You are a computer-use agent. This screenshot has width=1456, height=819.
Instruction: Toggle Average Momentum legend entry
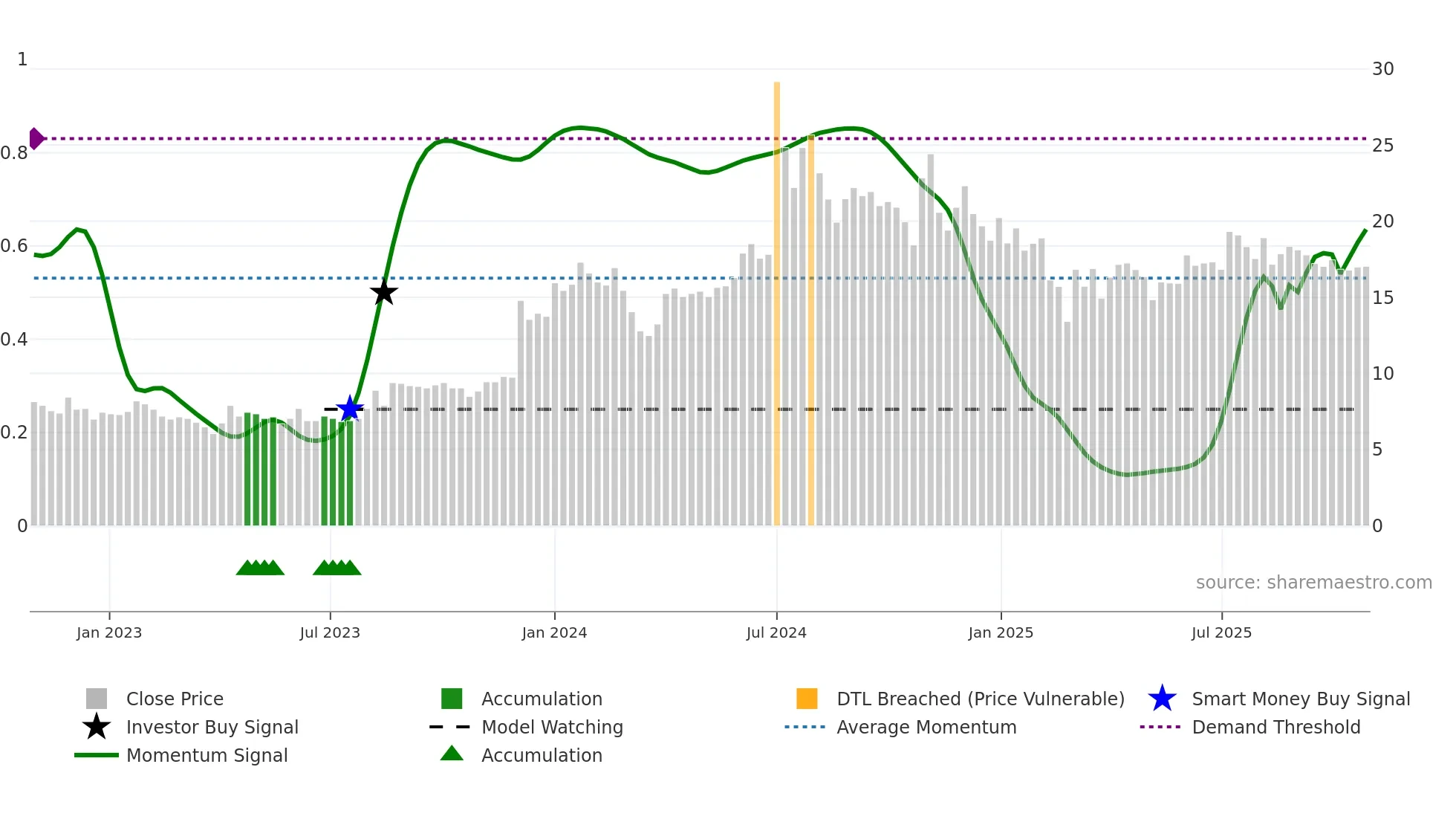[926, 727]
